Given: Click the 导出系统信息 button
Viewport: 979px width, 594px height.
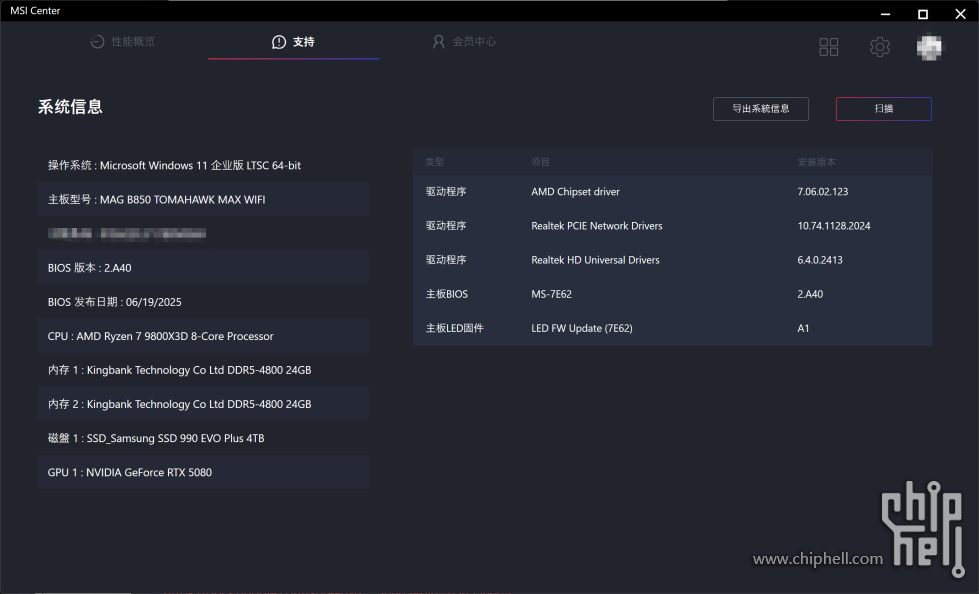Looking at the screenshot, I should (760, 109).
